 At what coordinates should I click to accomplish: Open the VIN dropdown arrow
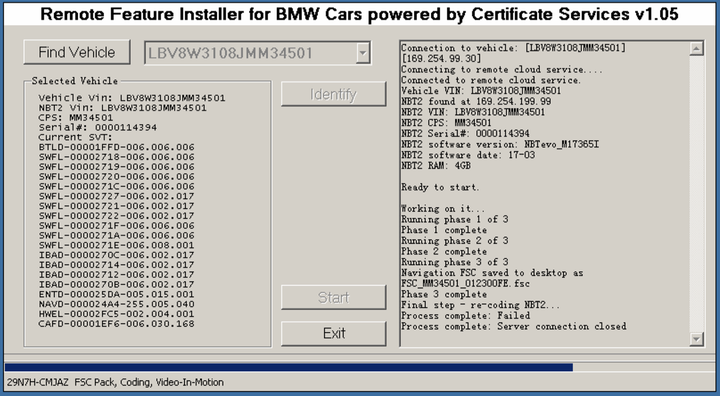click(363, 53)
